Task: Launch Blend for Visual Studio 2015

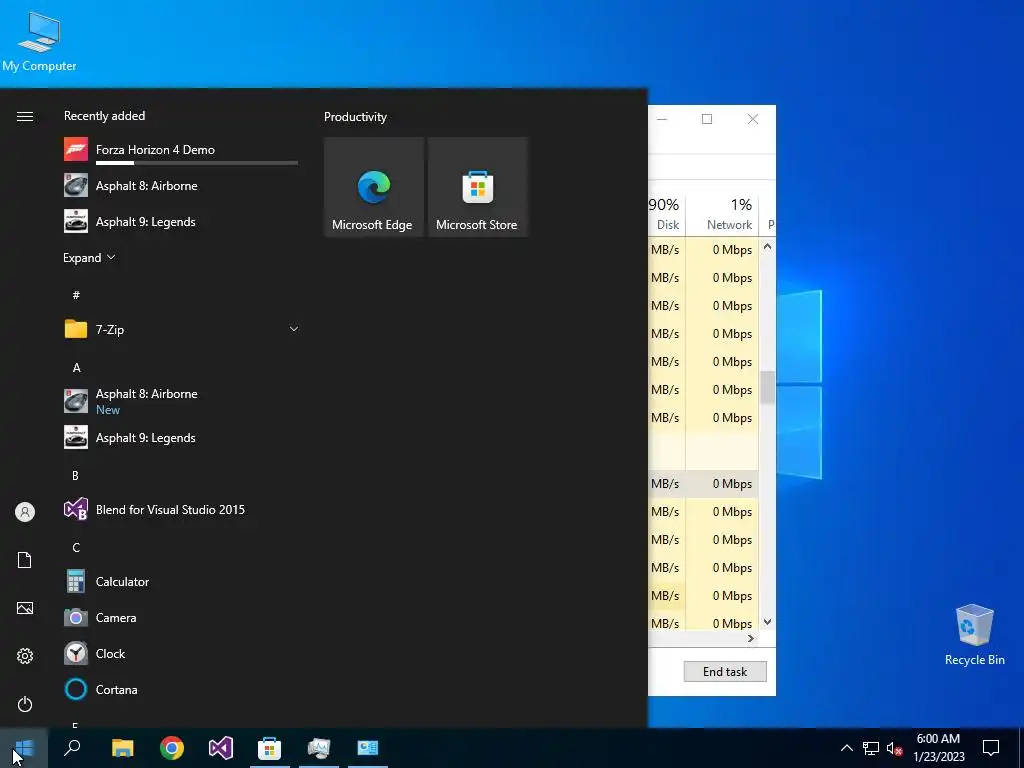Action: pyautogui.click(x=181, y=509)
